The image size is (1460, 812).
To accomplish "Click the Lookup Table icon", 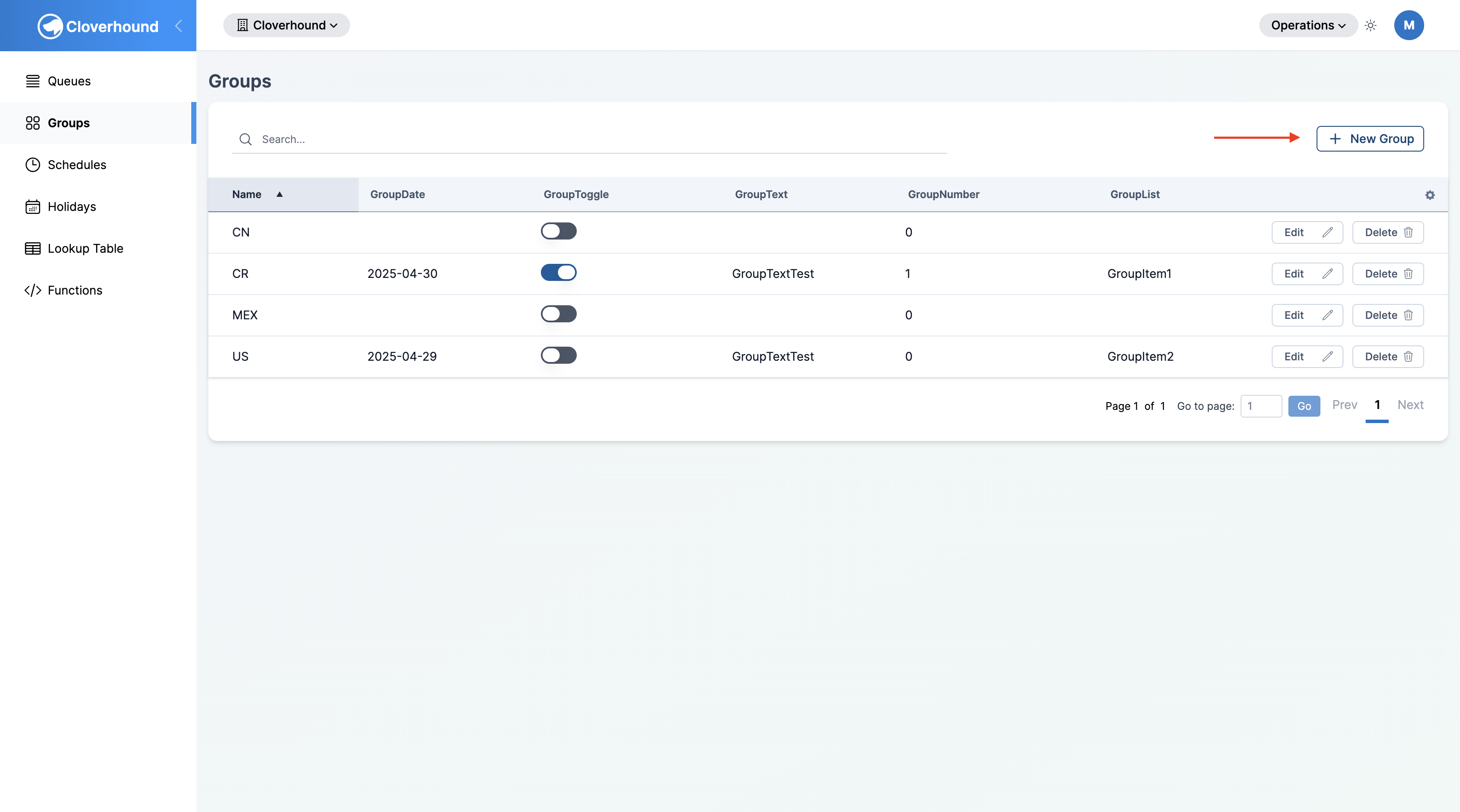I will pos(33,248).
